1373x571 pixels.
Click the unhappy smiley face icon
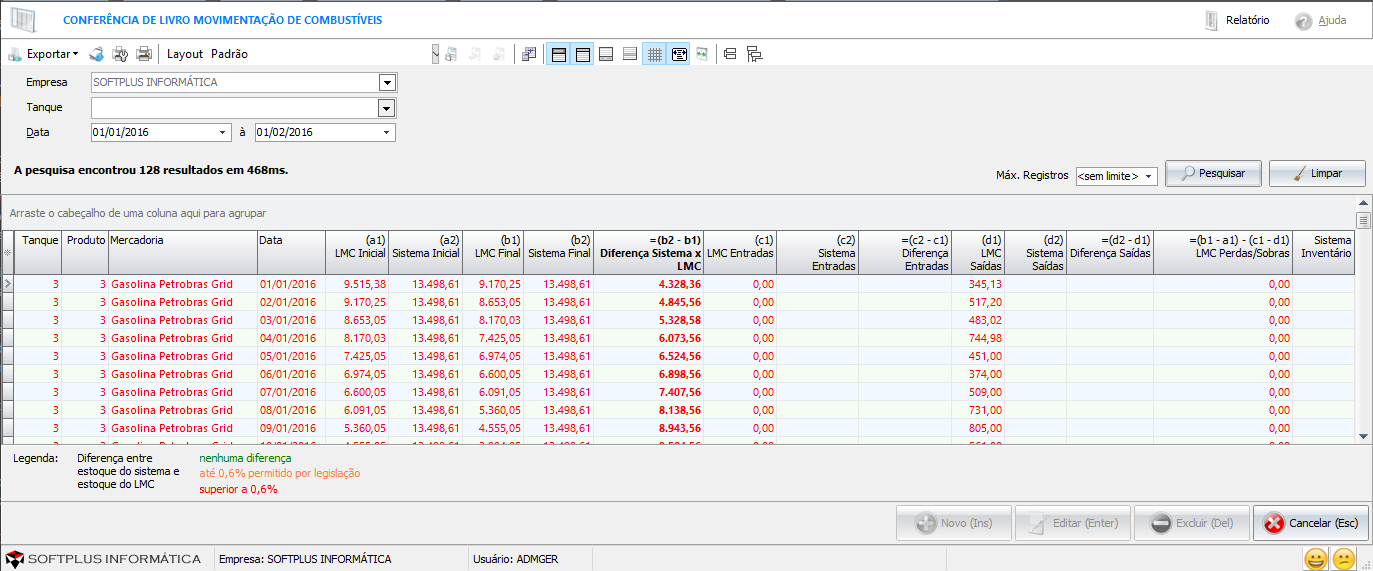(x=1345, y=558)
